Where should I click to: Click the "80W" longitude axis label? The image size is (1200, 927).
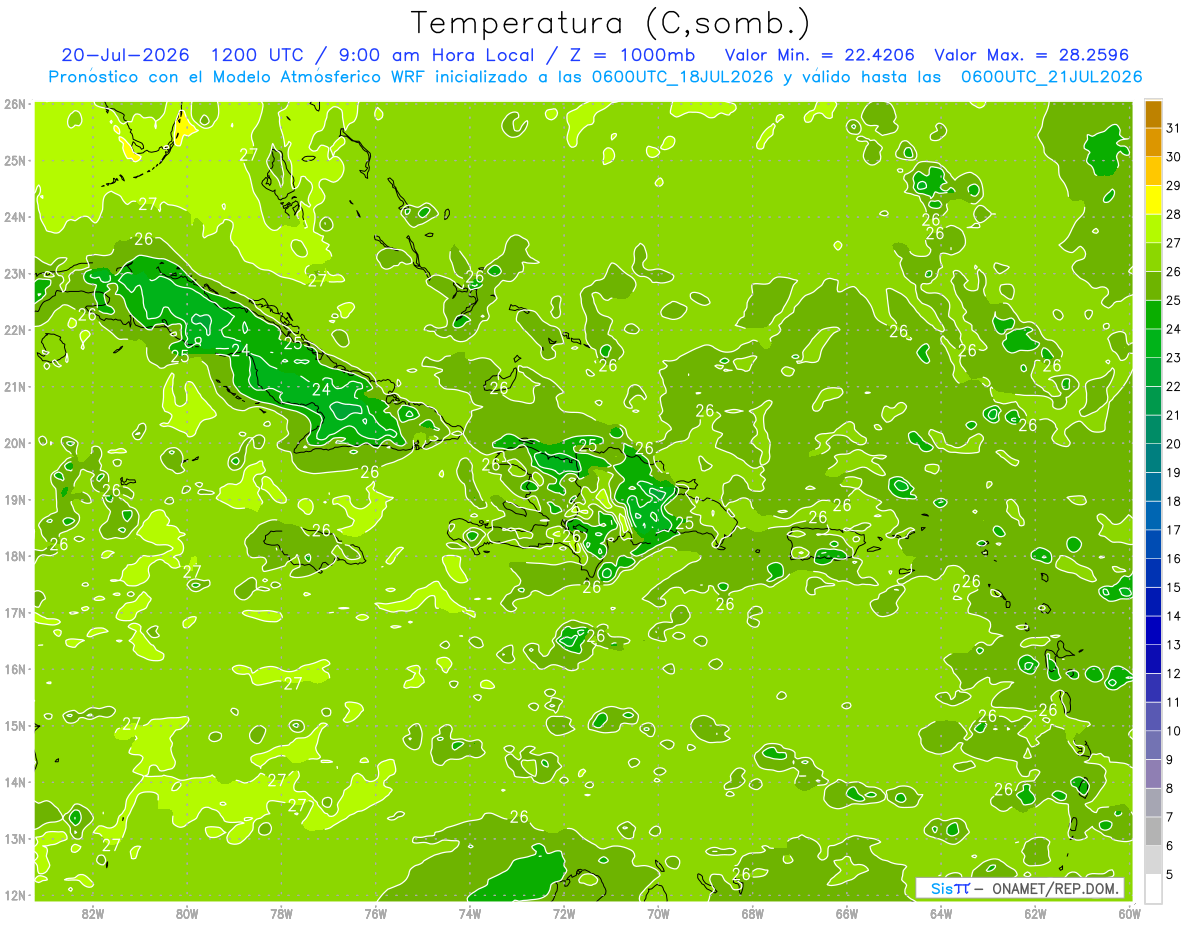click(x=187, y=913)
